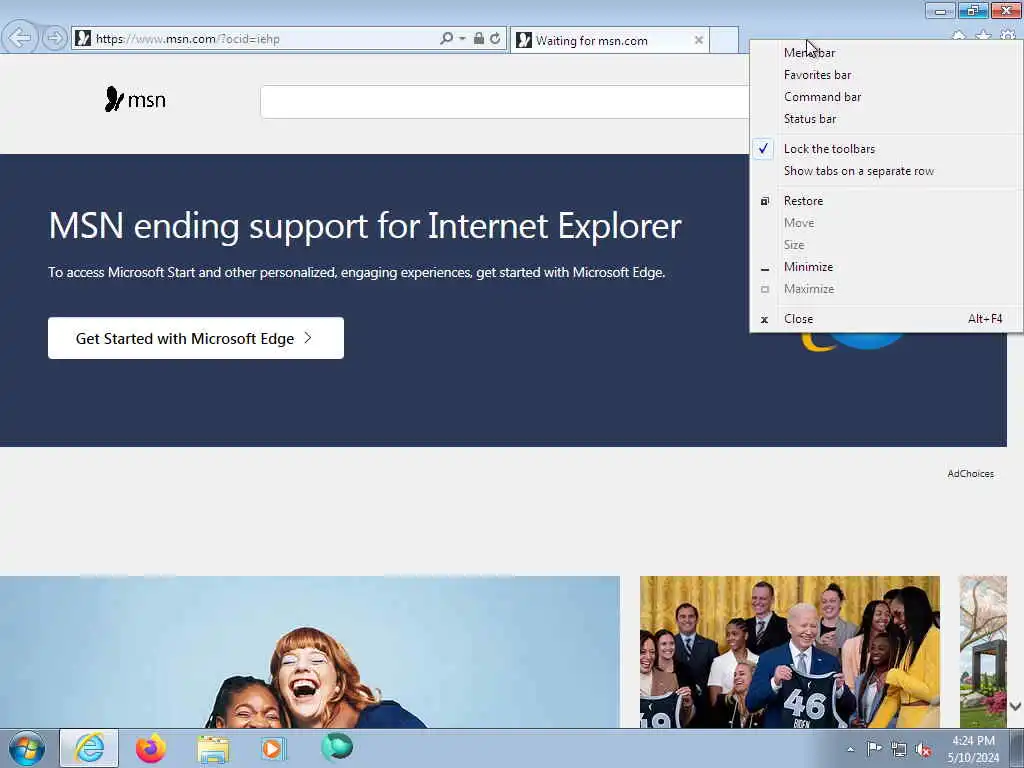Click the muted volume tray icon
This screenshot has height=768, width=1024.
923,750
